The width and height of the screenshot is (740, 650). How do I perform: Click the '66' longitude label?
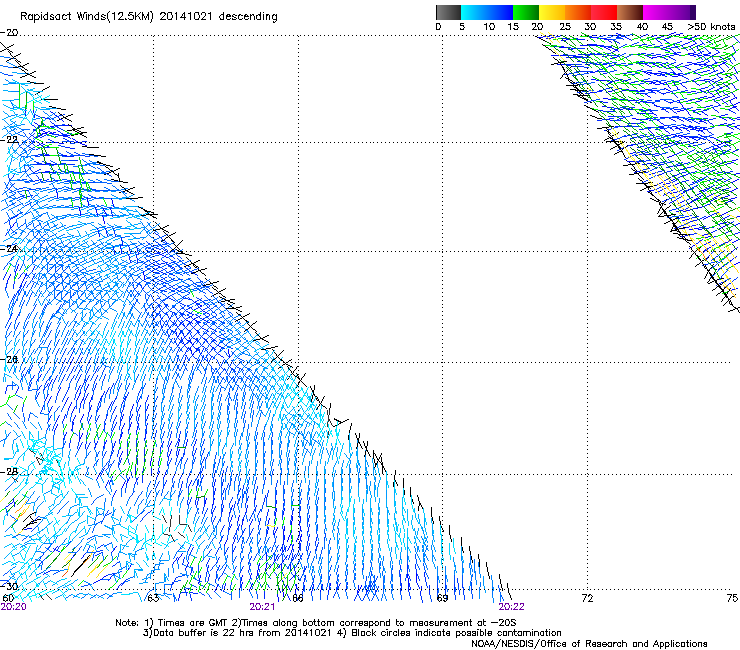coord(298,598)
